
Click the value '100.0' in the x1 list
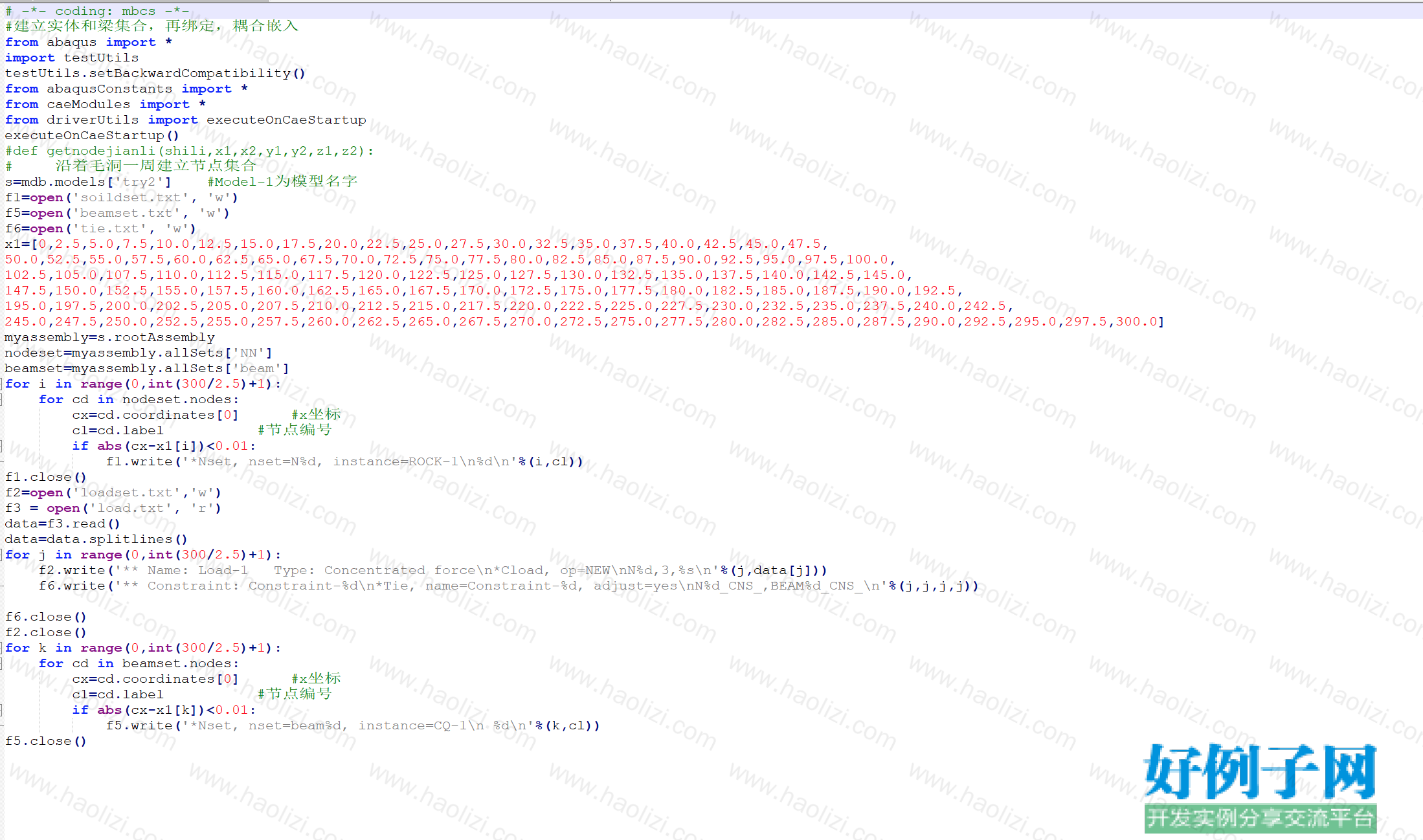click(x=867, y=260)
